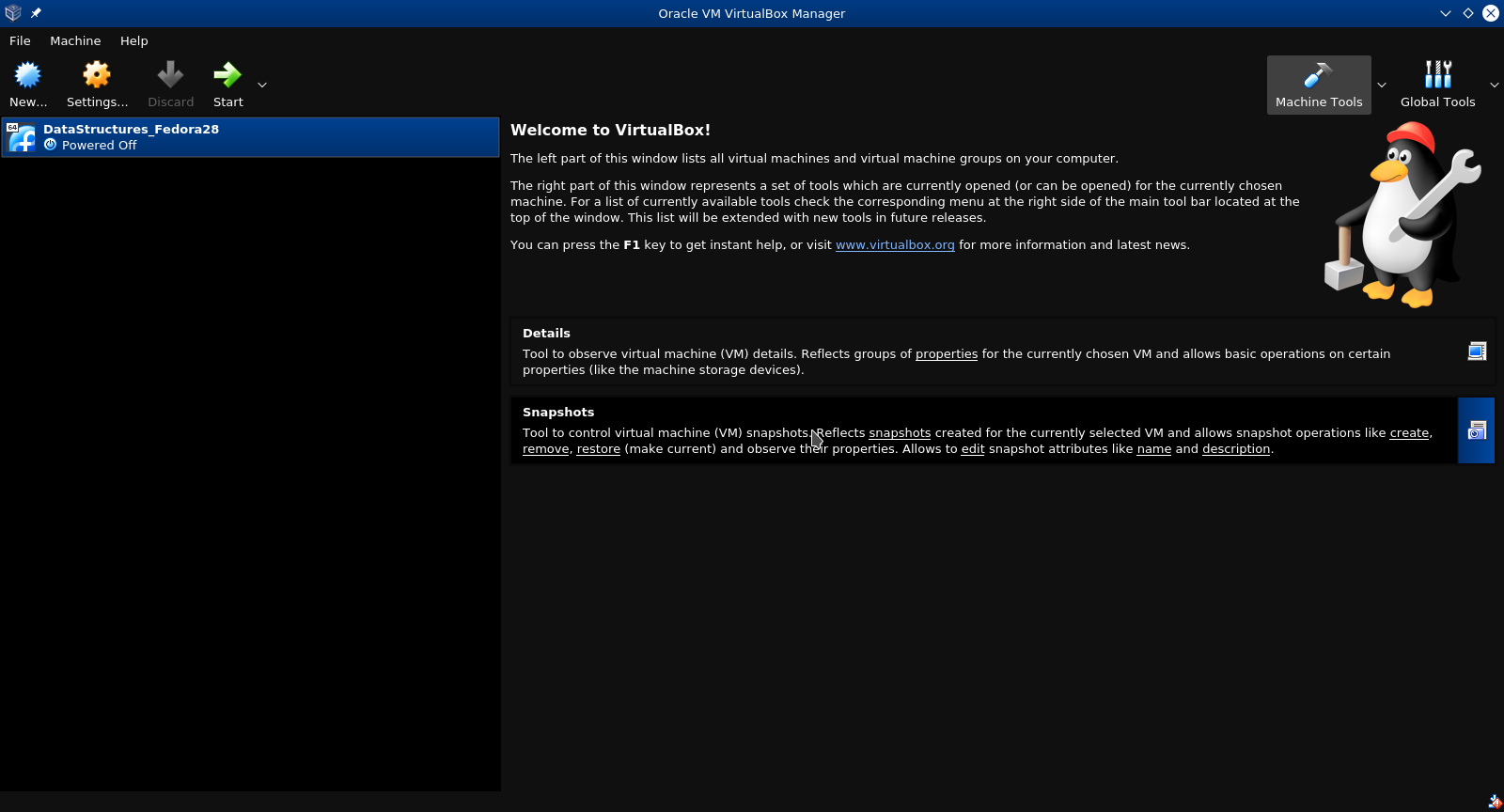1504x812 pixels.
Task: Open the File menu
Action: tap(20, 41)
